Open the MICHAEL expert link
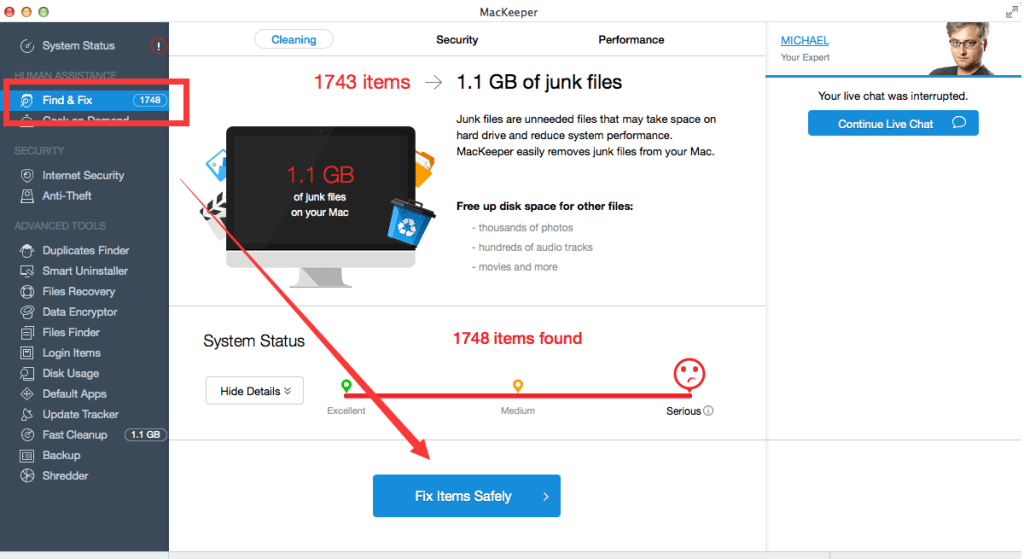 (805, 40)
